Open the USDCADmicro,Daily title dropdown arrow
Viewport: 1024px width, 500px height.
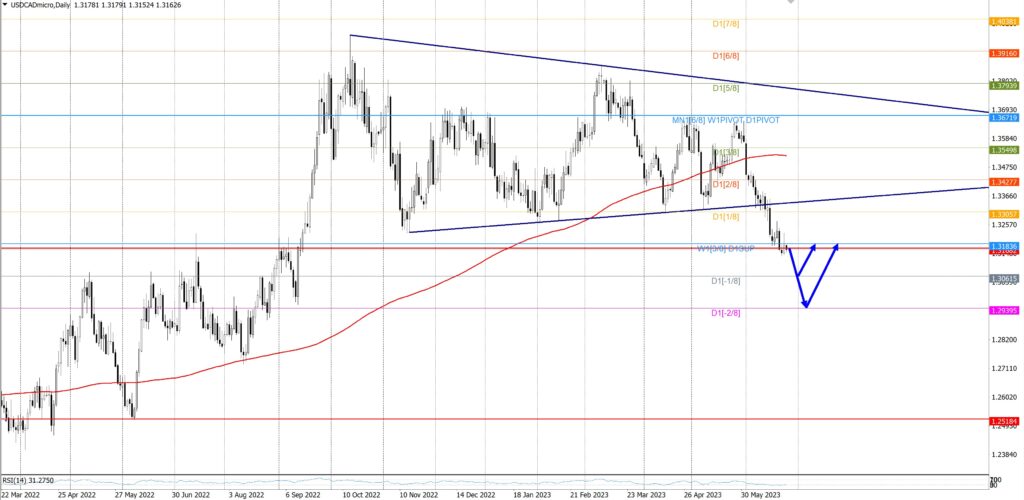[x=6, y=6]
